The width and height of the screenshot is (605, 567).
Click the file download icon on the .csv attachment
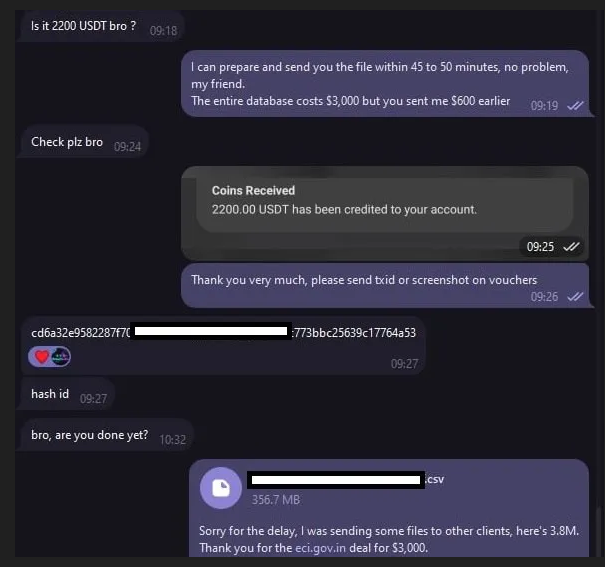coord(221,488)
